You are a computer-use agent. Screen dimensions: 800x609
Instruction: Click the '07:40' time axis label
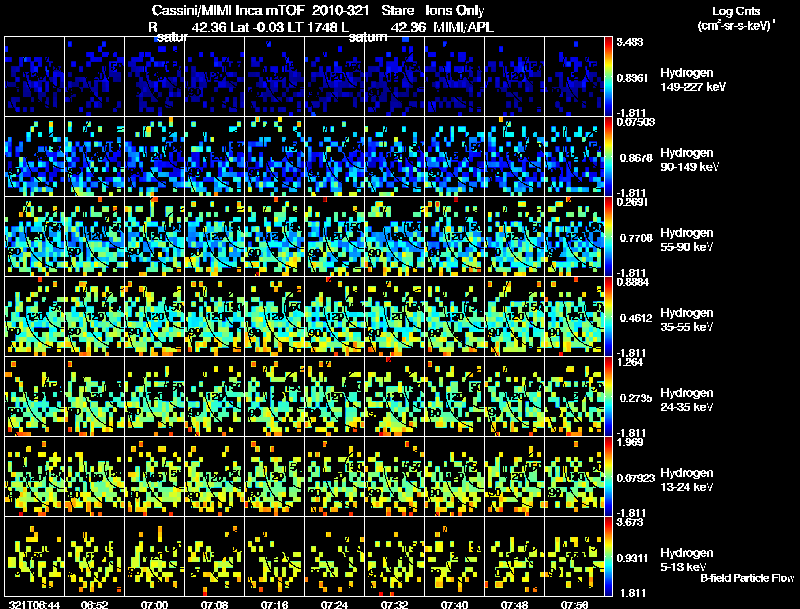pos(454,605)
